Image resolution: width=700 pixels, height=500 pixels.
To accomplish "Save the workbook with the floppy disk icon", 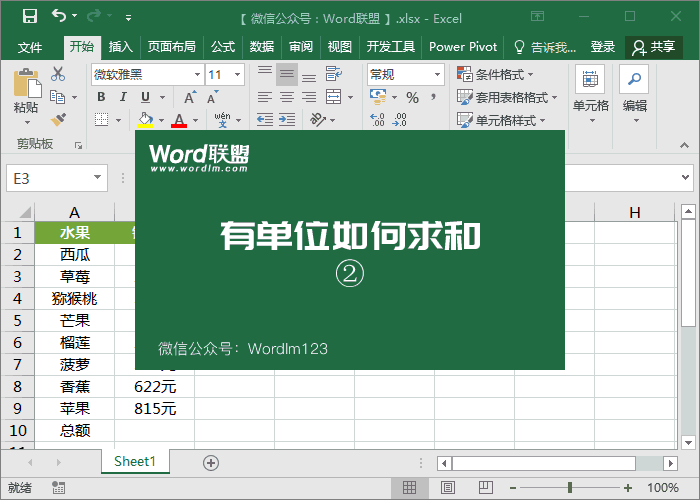I will (30, 17).
